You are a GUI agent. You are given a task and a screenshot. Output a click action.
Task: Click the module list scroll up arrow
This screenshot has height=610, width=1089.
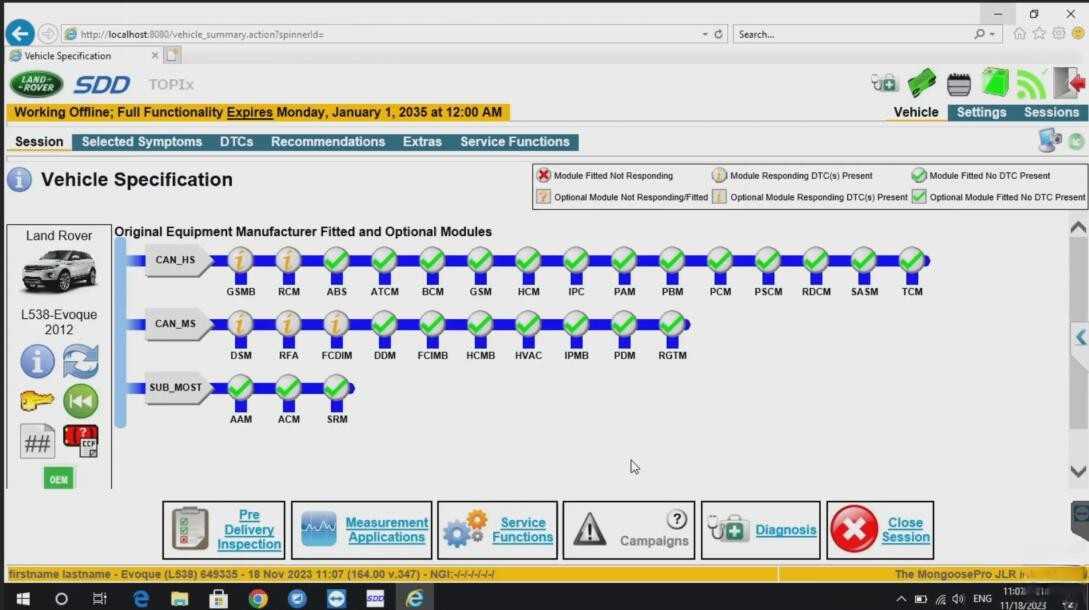coord(1078,227)
